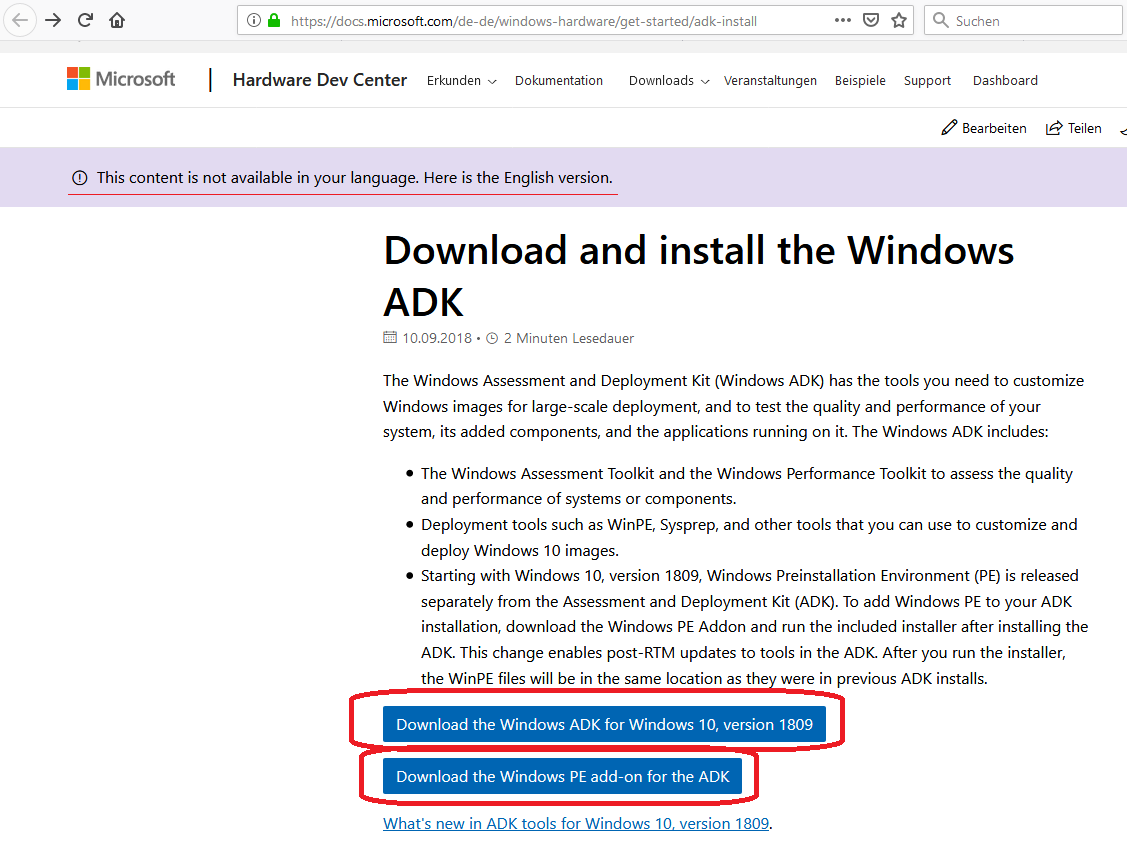Go to Hardware Dev Center home
The height and width of the screenshot is (848, 1127).
point(320,80)
